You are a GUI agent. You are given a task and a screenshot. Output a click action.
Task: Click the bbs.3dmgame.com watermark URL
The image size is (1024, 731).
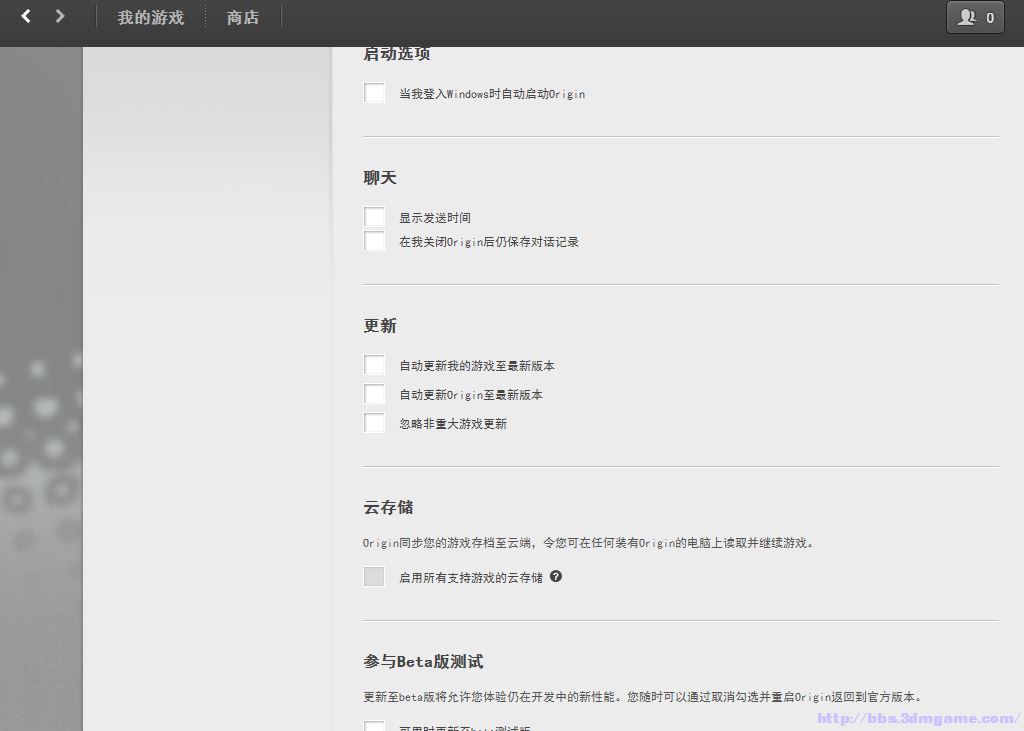pos(917,718)
